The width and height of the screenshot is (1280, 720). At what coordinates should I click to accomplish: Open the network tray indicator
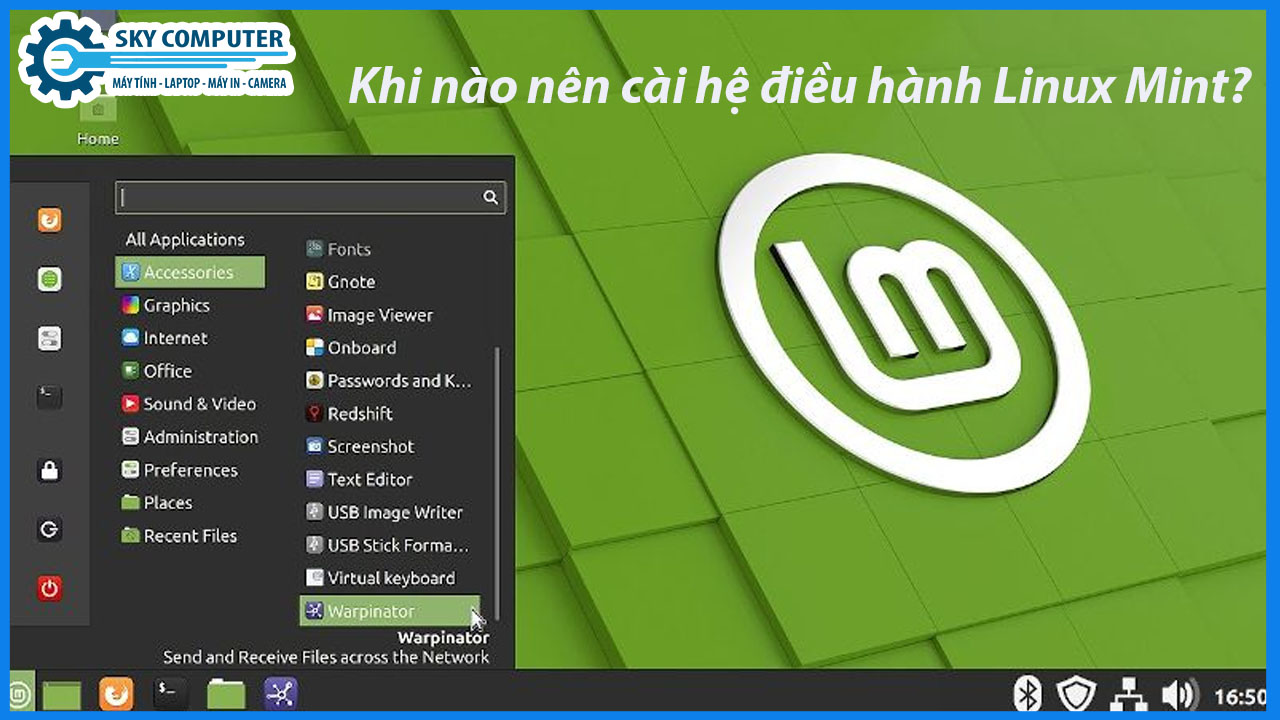(1128, 692)
